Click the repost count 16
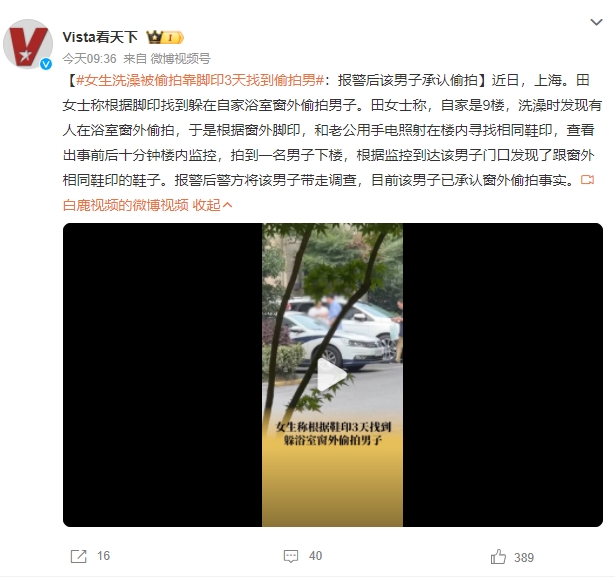 tap(104, 556)
